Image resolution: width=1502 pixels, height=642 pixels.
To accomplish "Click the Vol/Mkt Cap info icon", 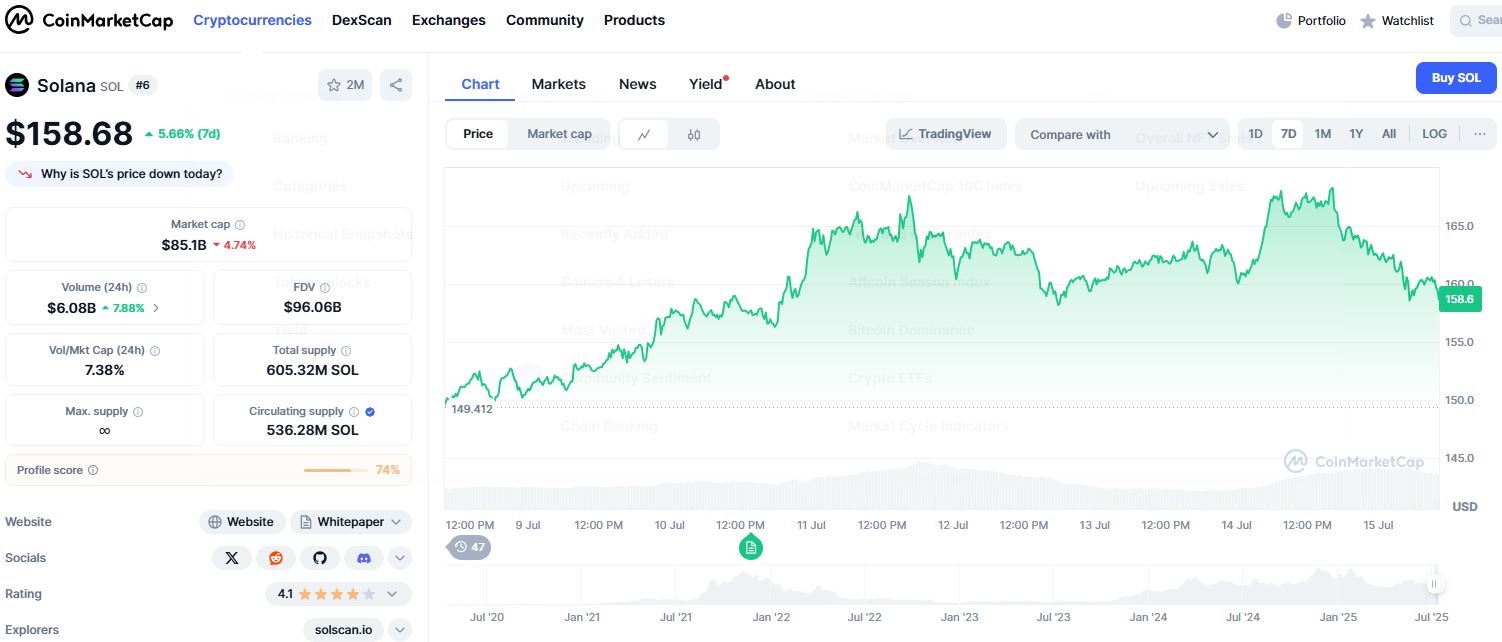I will 155,351.
